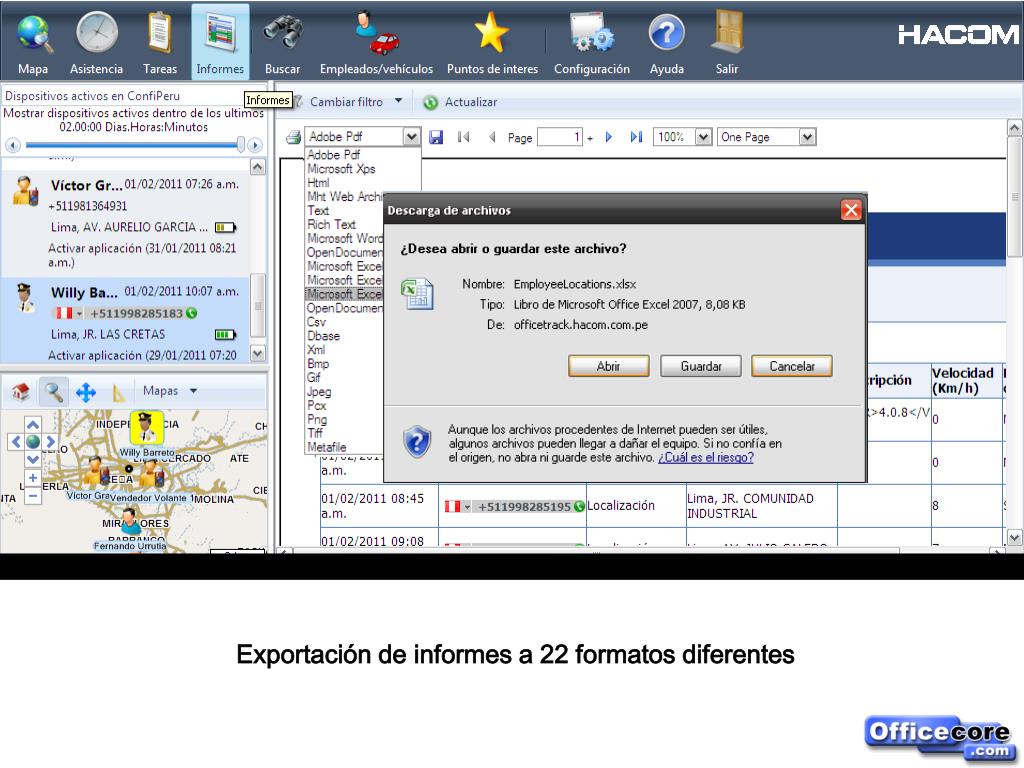Go to next report page
The image size is (1024, 768).
coord(609,137)
